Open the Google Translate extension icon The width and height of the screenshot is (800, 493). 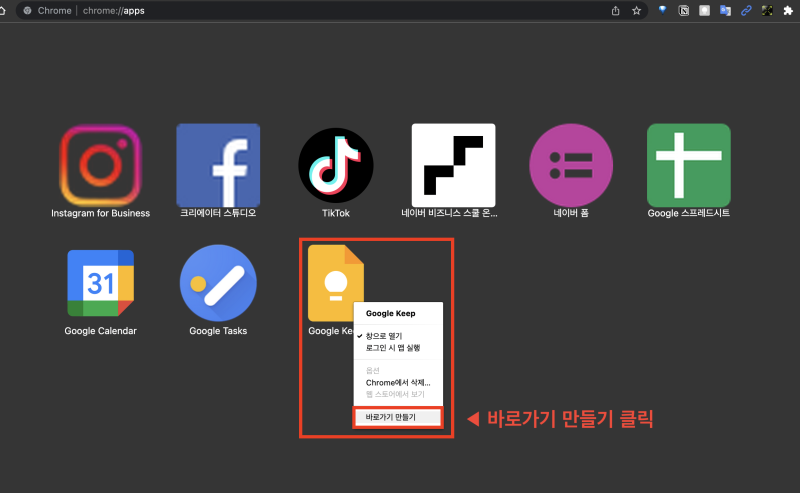(x=725, y=11)
